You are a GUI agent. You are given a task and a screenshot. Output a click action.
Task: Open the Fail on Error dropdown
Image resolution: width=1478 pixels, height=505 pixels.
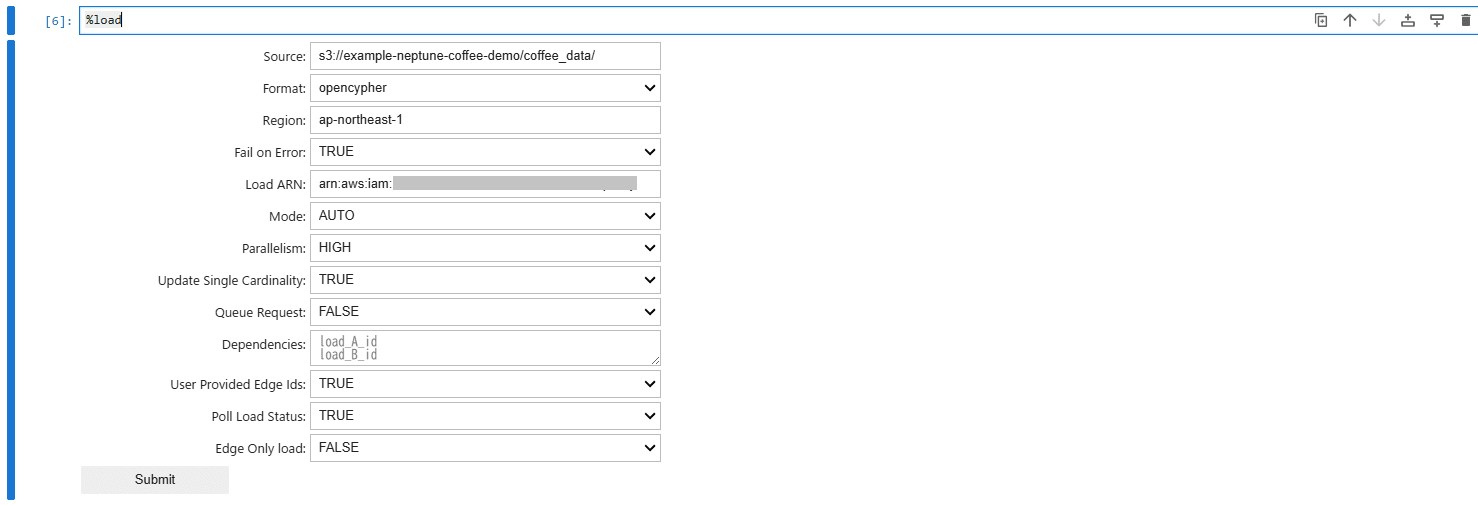[x=485, y=152]
